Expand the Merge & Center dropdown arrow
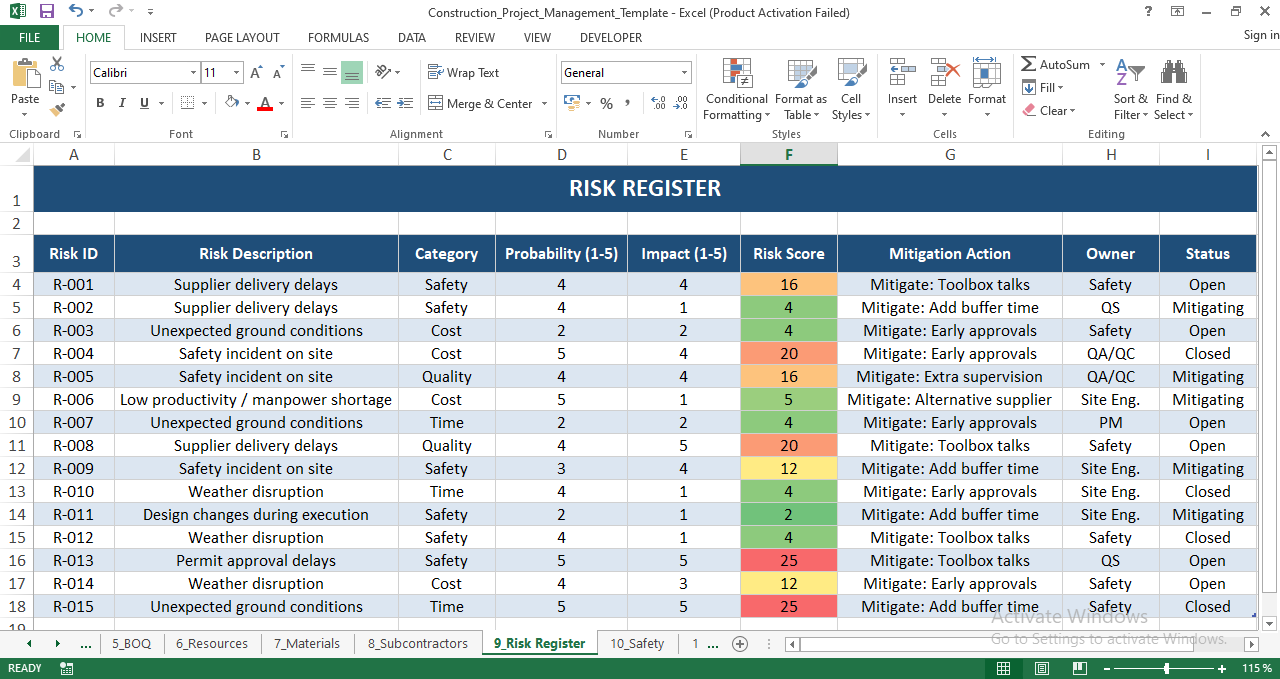Image resolution: width=1280 pixels, height=679 pixels. pyautogui.click(x=544, y=103)
